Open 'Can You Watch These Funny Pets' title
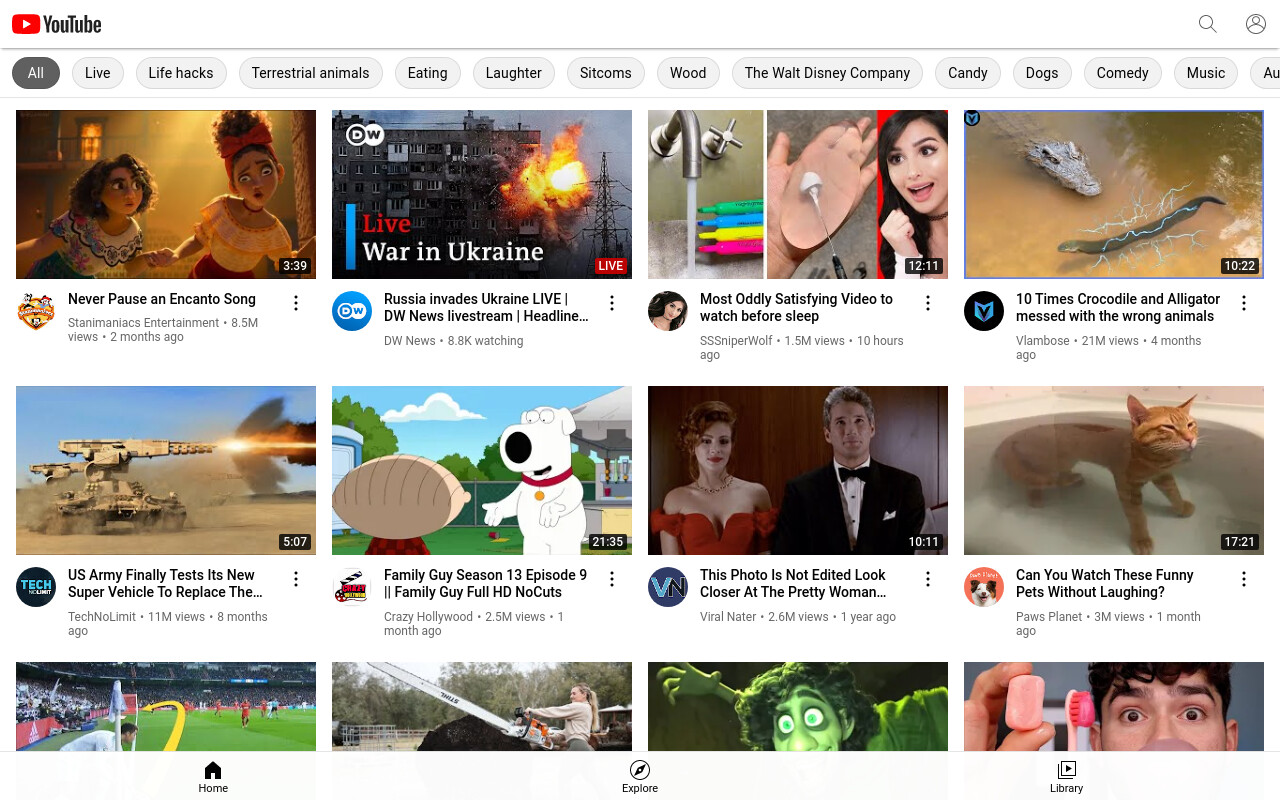This screenshot has height=800, width=1280. coord(1105,584)
